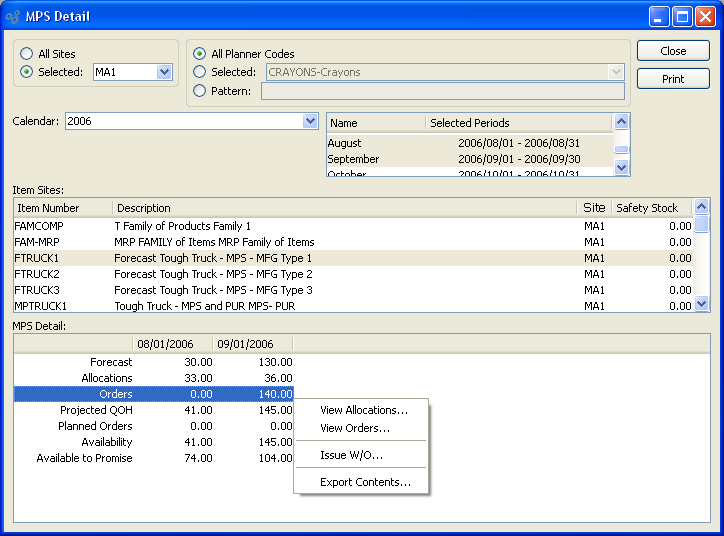Click the Close button

pyautogui.click(x=673, y=51)
